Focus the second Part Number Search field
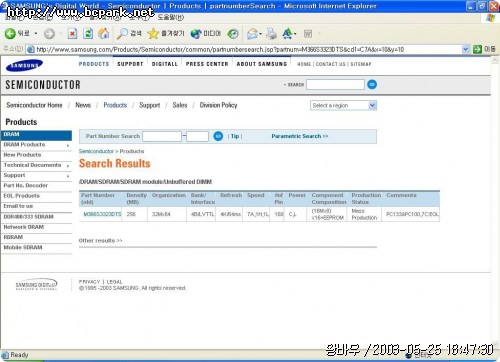Screen dimensions: 500x362 click(197, 136)
